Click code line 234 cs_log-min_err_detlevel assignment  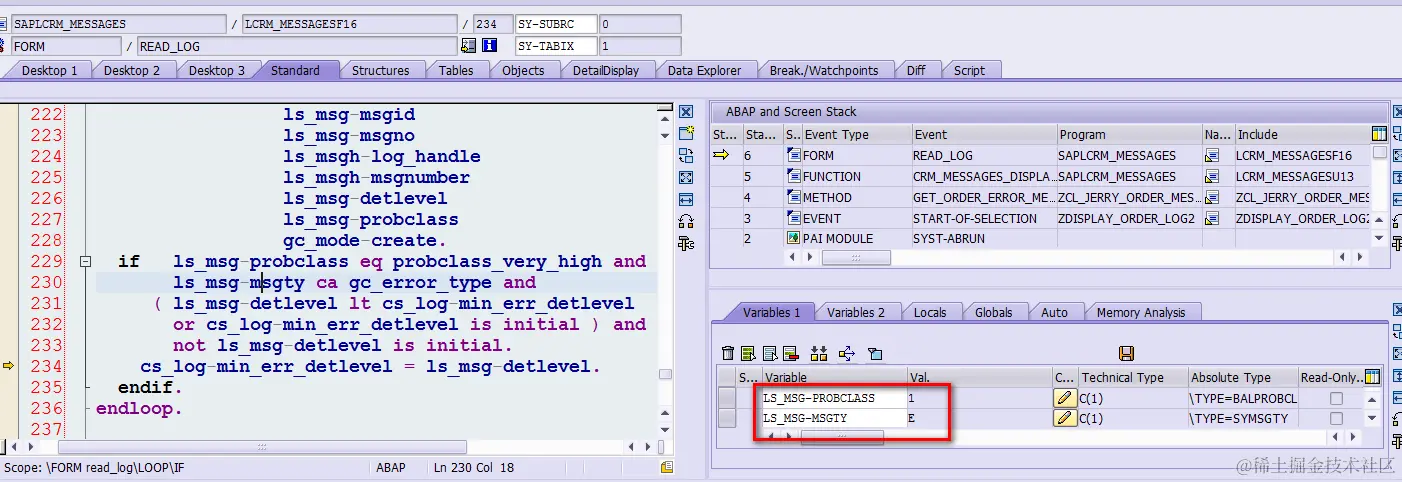pyautogui.click(x=370, y=366)
